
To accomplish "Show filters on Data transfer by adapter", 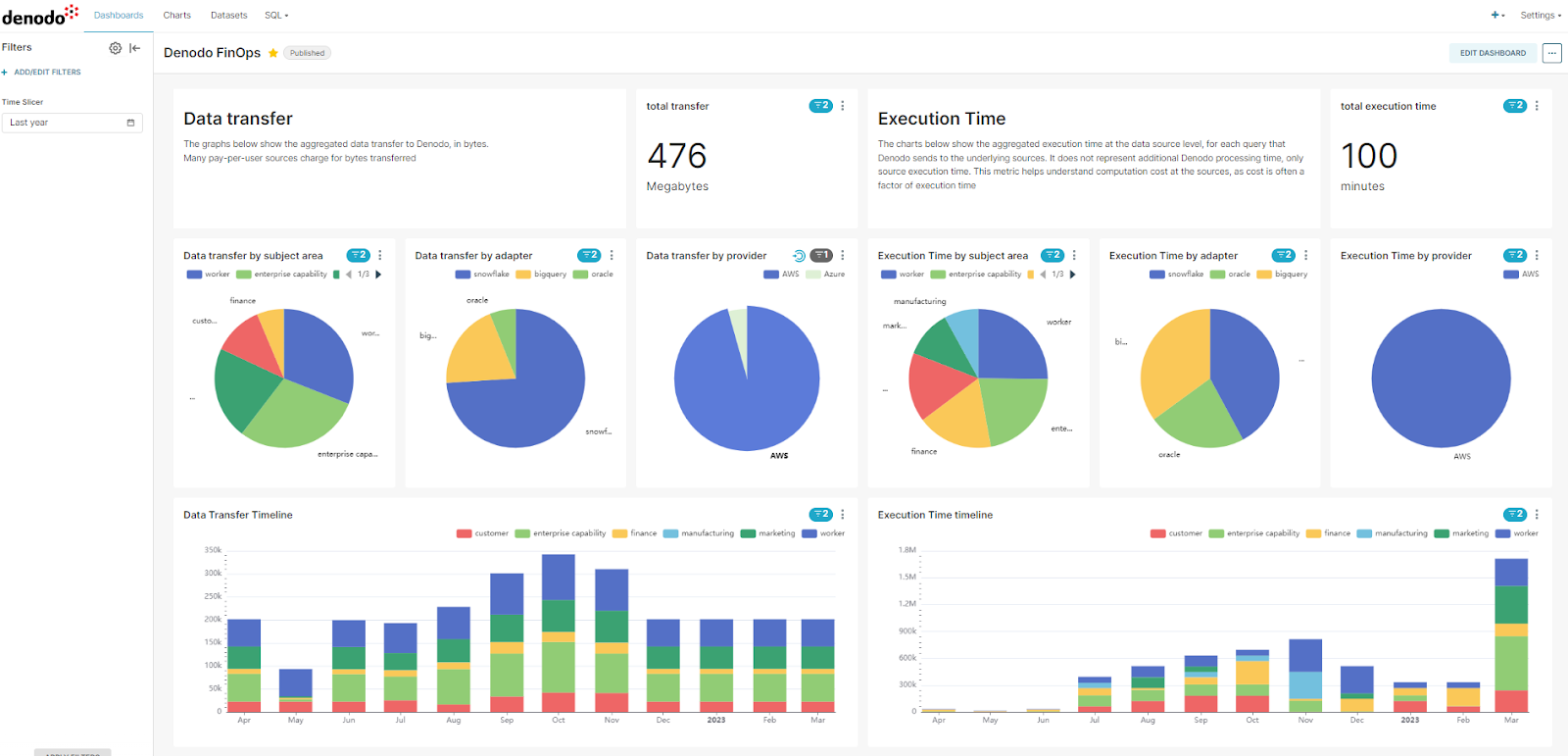I will point(589,255).
